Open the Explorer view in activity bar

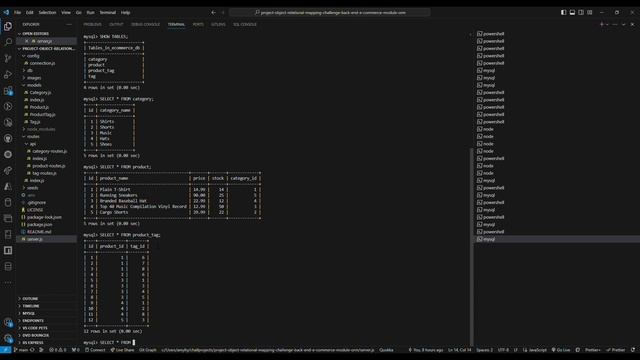click(x=8, y=27)
